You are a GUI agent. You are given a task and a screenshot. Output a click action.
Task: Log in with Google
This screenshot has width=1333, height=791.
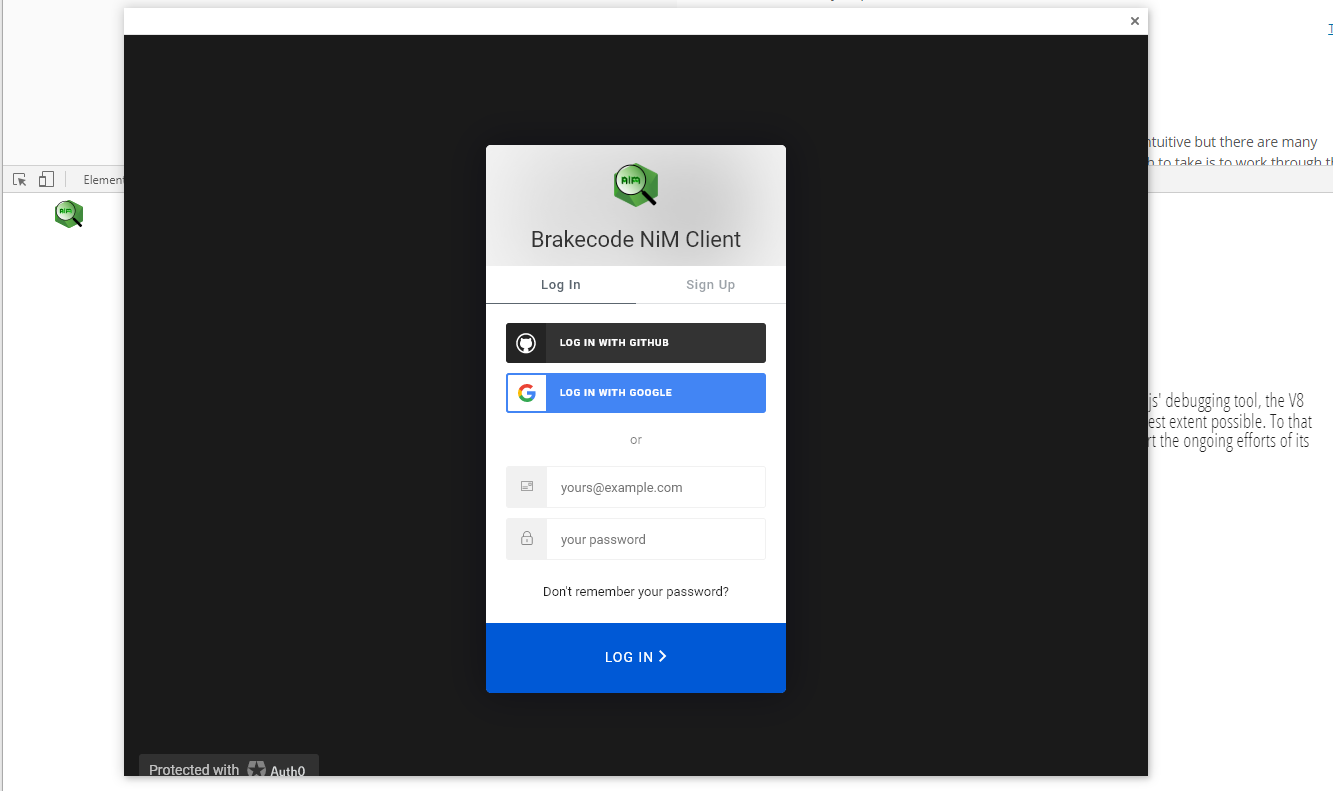tap(636, 393)
